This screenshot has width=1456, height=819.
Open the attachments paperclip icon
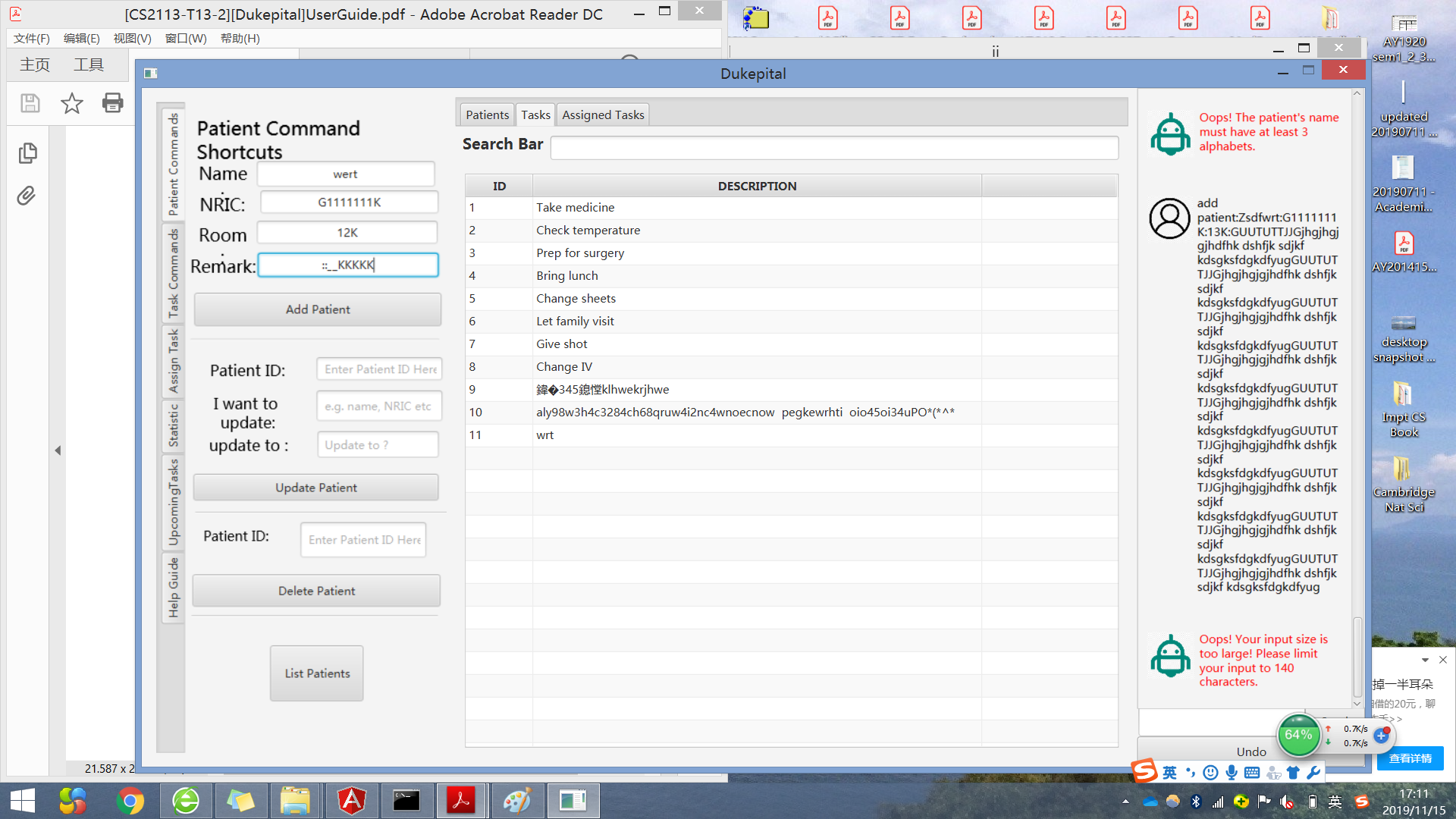[27, 196]
